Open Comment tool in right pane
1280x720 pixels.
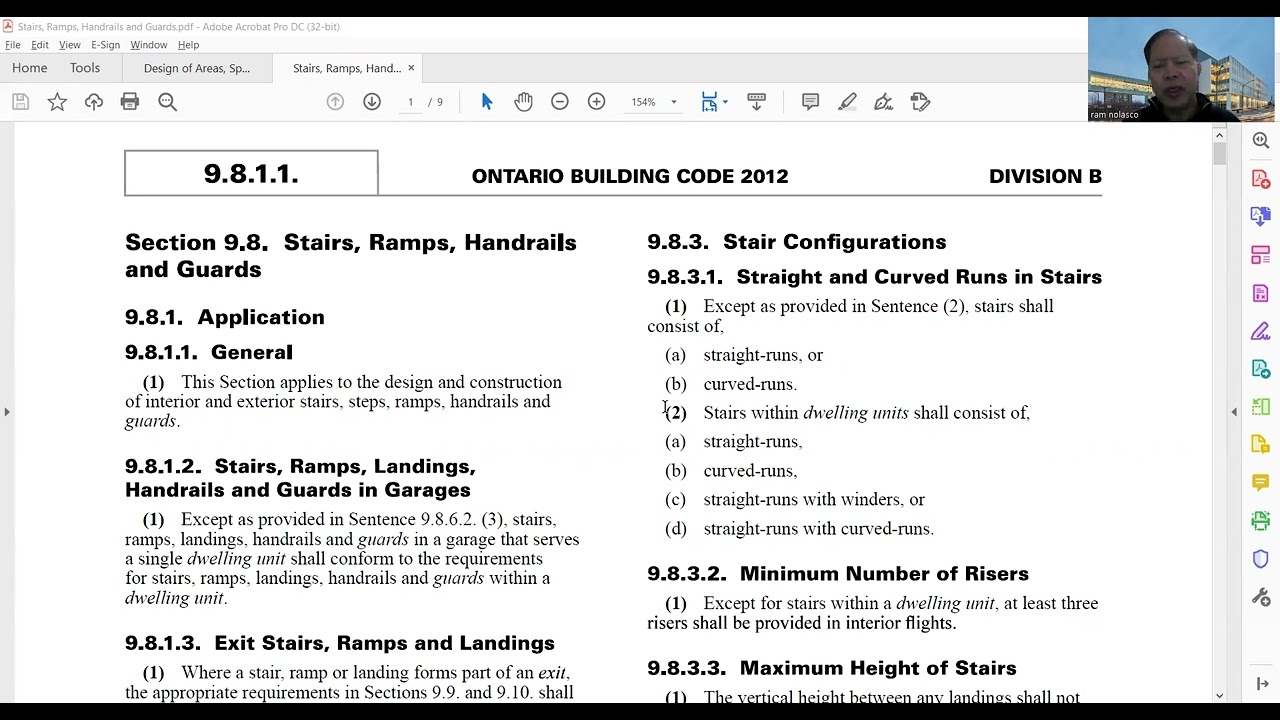tap(1261, 483)
